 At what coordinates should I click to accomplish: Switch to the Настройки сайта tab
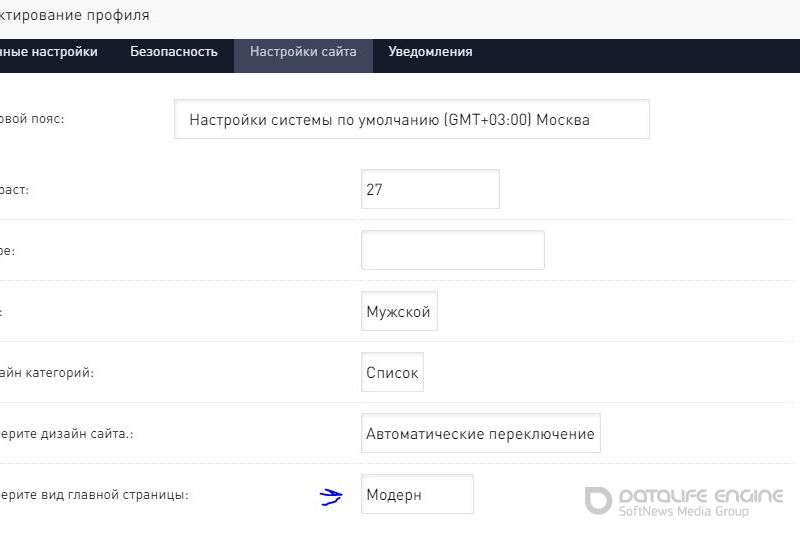pyautogui.click(x=303, y=52)
